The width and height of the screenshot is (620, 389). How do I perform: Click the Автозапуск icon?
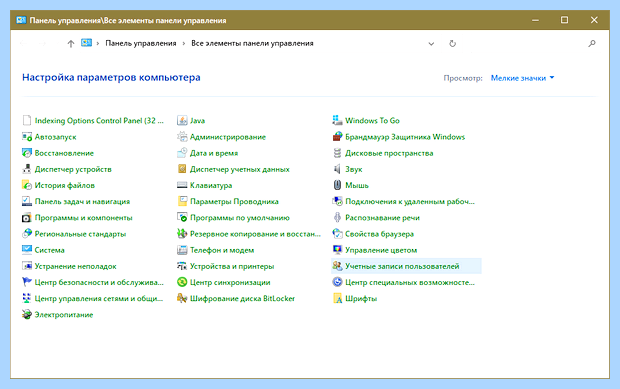(26, 137)
